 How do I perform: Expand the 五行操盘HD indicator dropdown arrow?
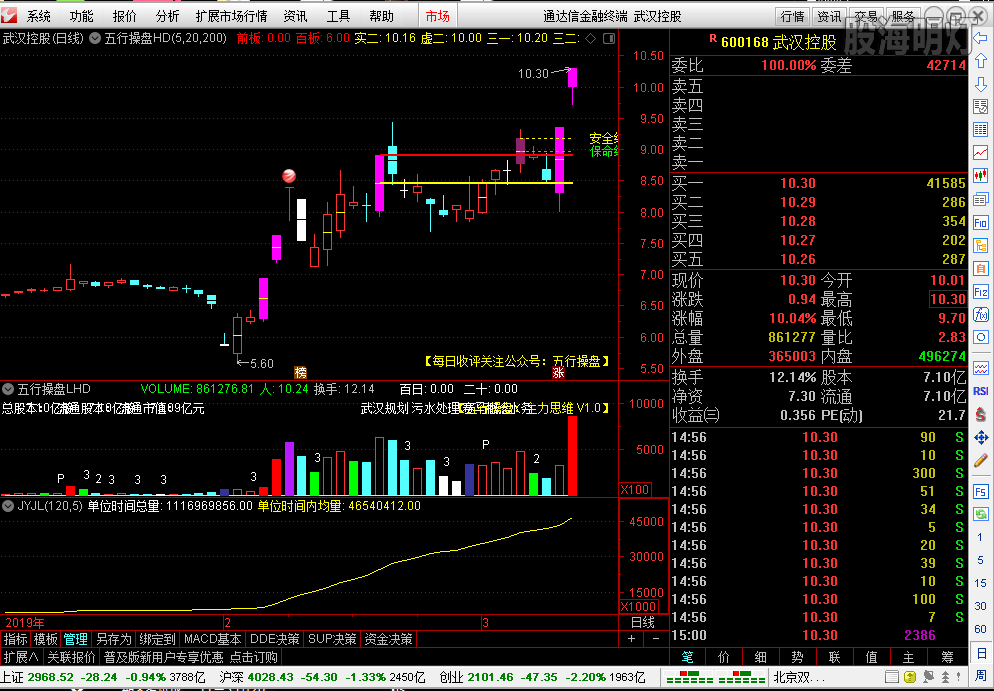(x=95, y=38)
